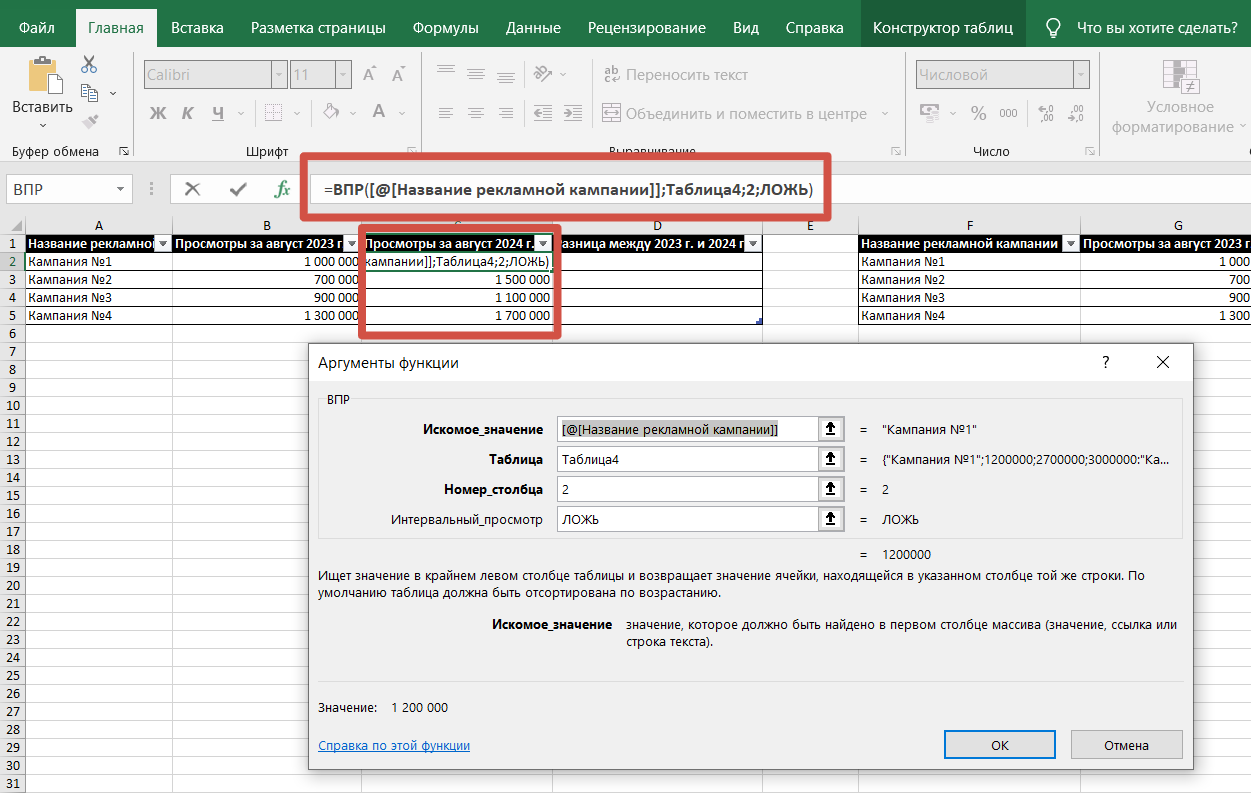Click the range selector arrow beside Таблица field
The image size is (1251, 793).
click(x=830, y=459)
